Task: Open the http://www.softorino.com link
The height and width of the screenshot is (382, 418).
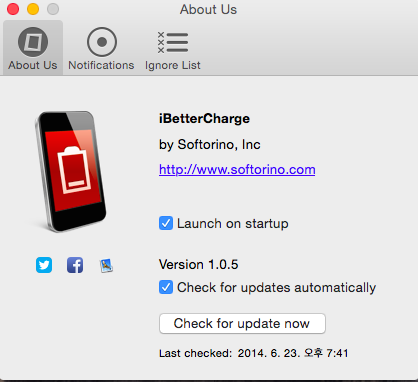Action: 237,170
